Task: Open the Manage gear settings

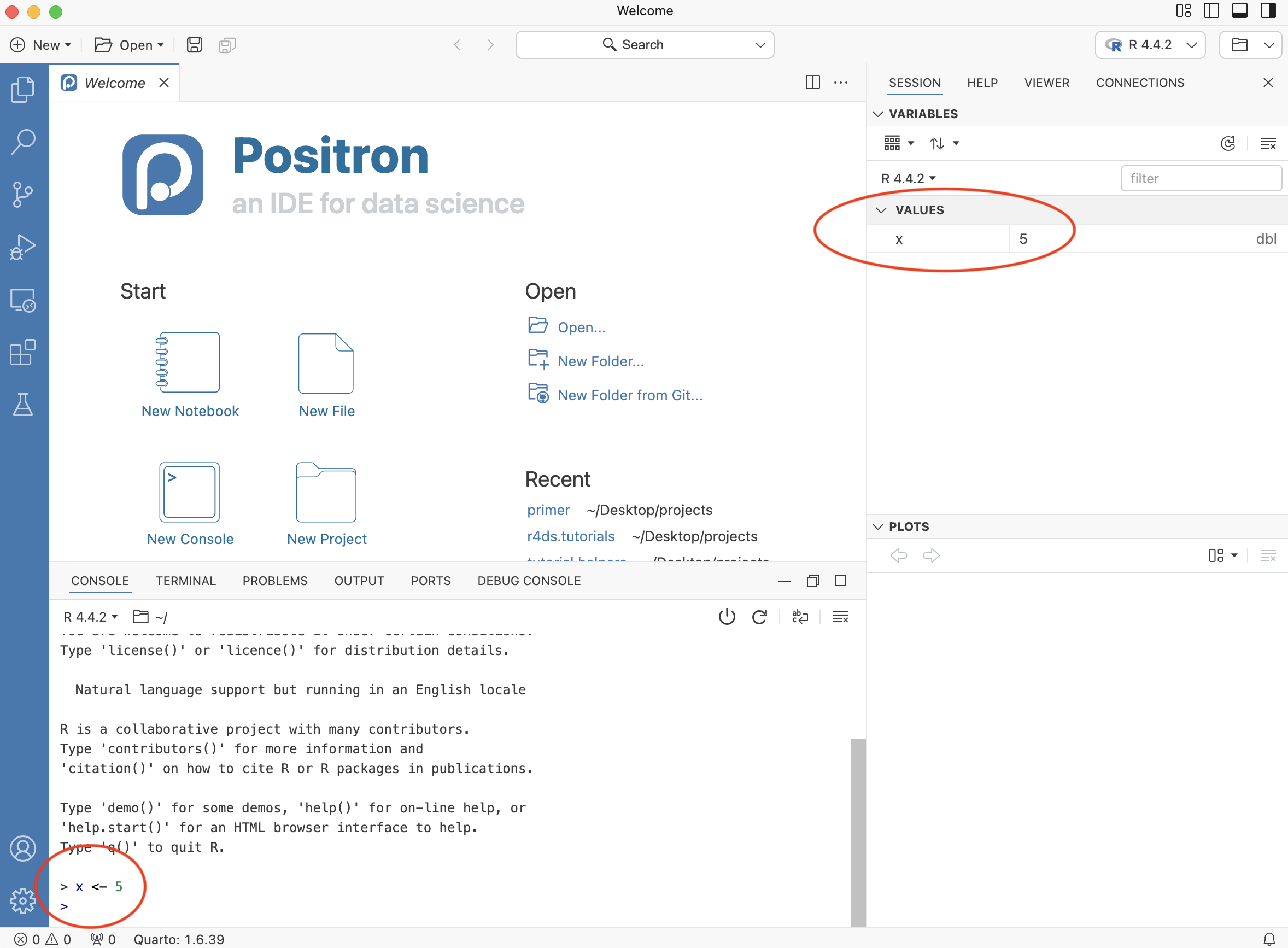Action: point(23,901)
